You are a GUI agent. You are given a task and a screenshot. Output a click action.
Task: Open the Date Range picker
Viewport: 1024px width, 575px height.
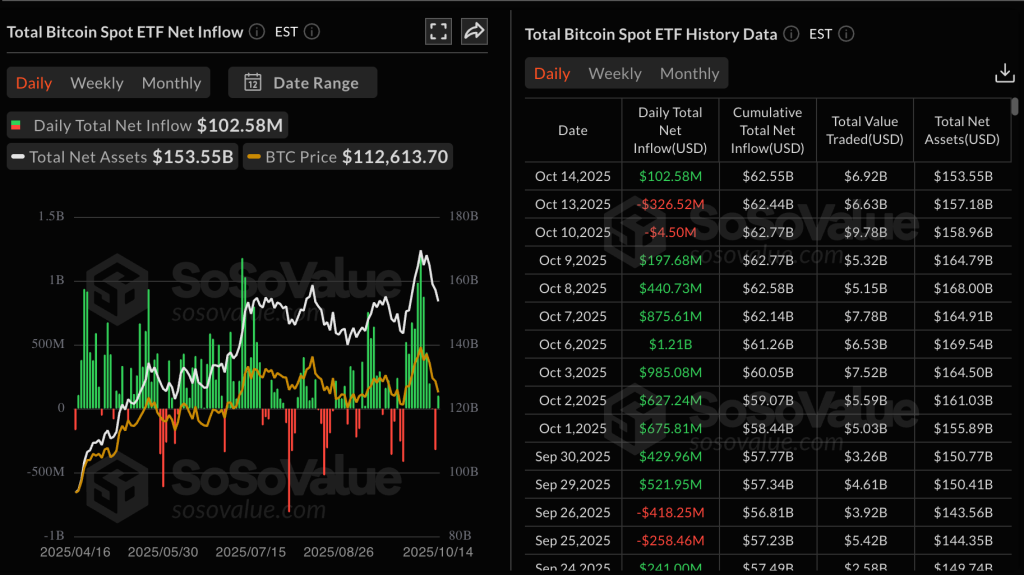point(303,83)
